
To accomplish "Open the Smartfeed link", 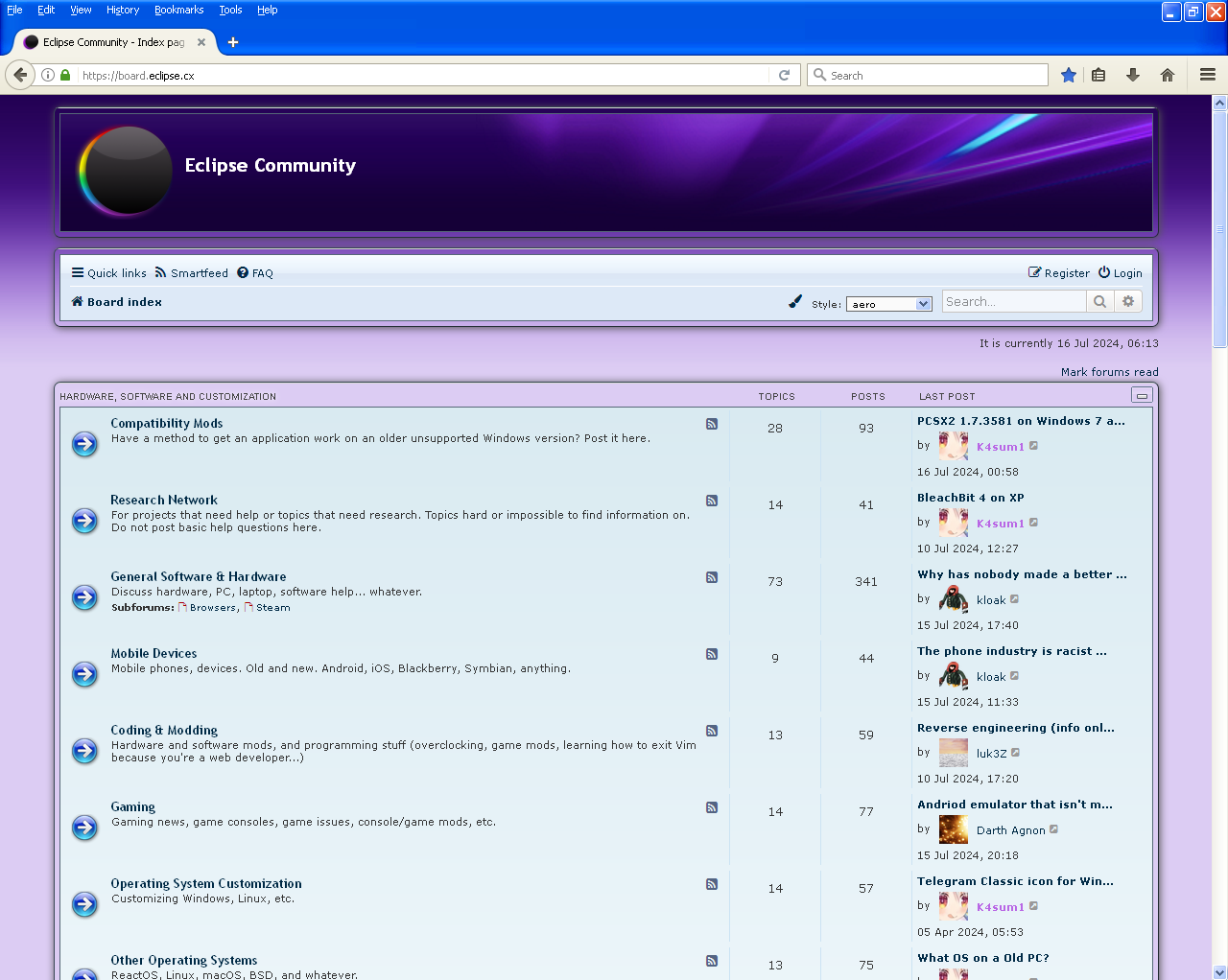I will (x=192, y=273).
